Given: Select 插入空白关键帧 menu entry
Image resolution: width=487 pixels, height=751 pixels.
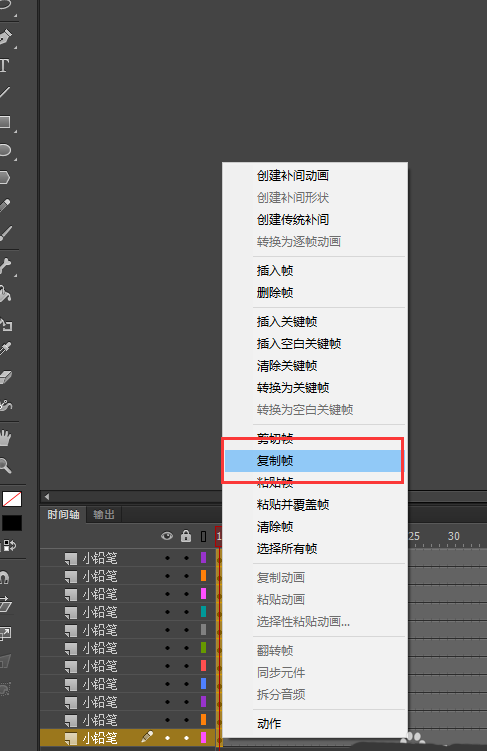Looking at the screenshot, I should [299, 344].
